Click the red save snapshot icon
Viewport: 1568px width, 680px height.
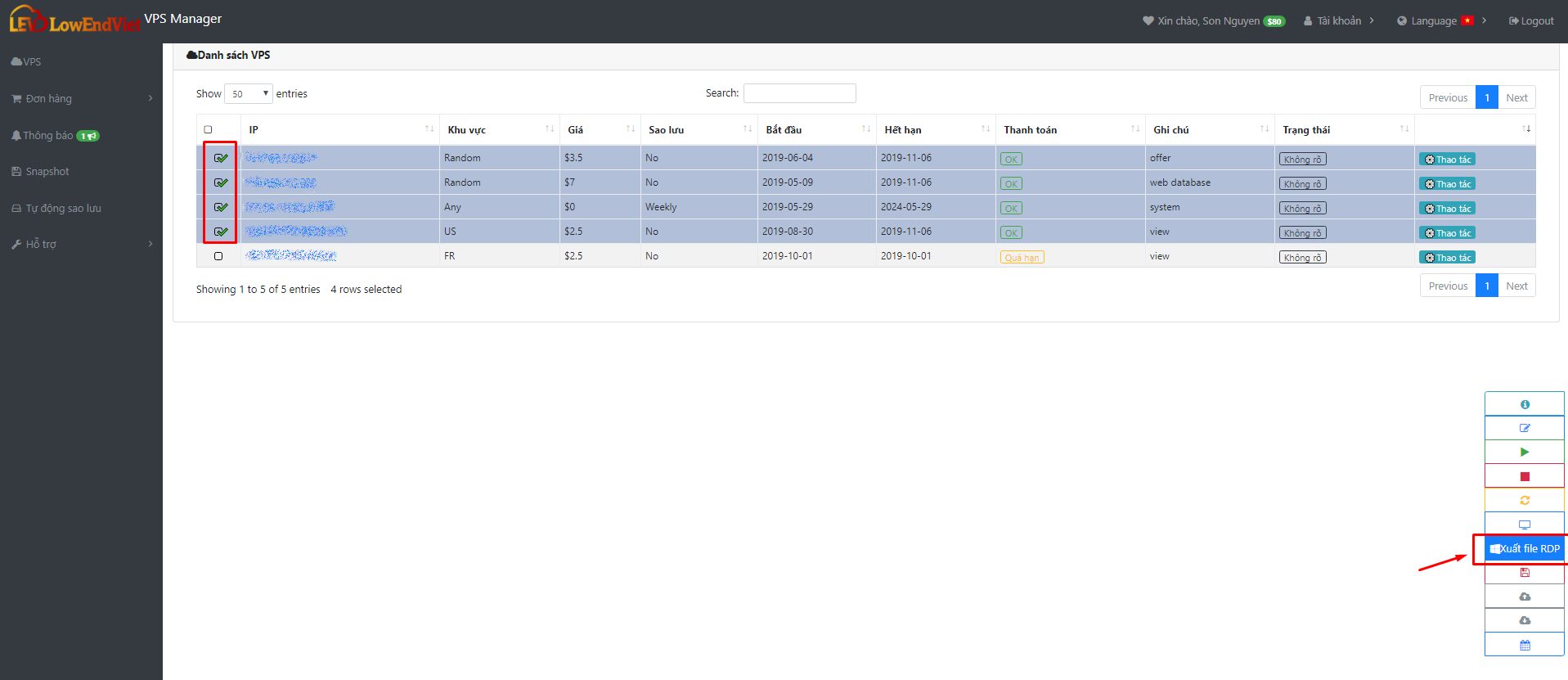click(1525, 573)
